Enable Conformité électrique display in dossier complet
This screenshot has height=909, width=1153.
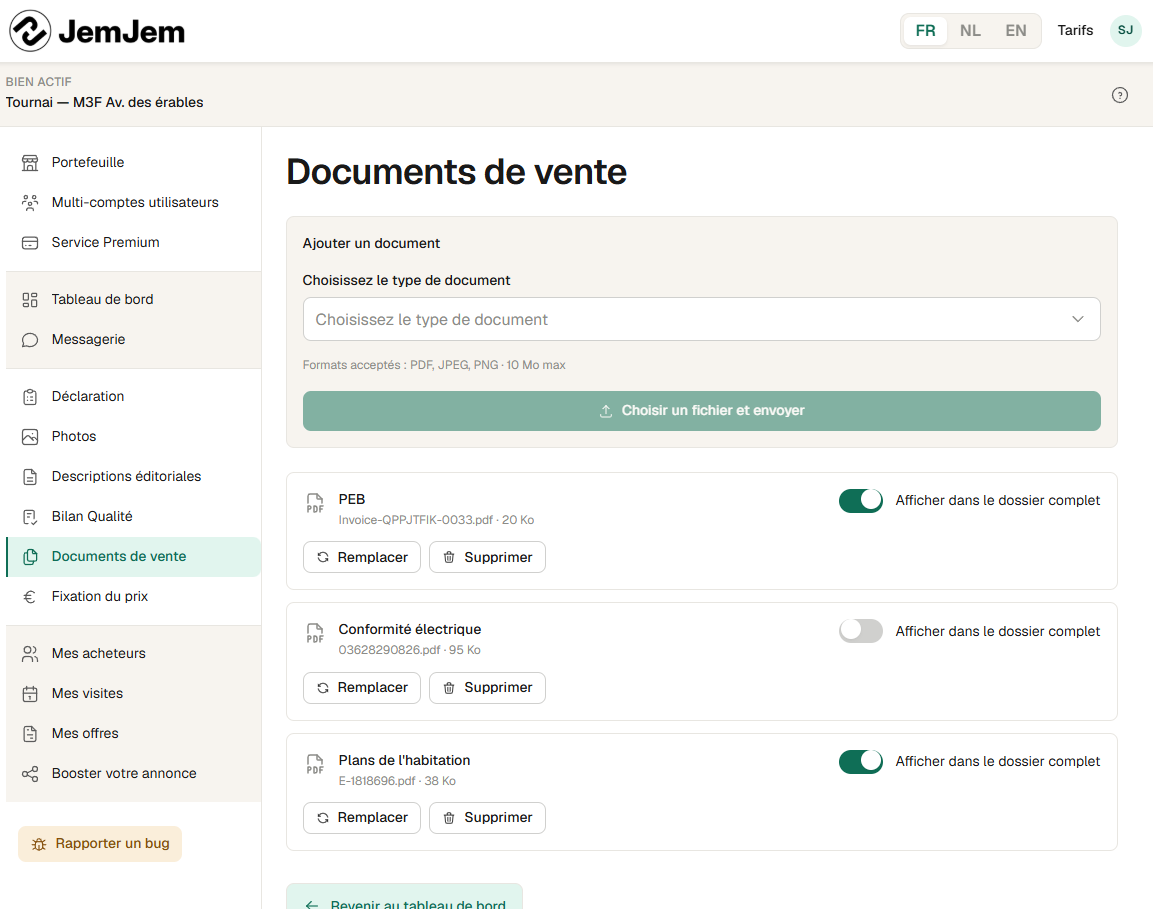(x=860, y=631)
